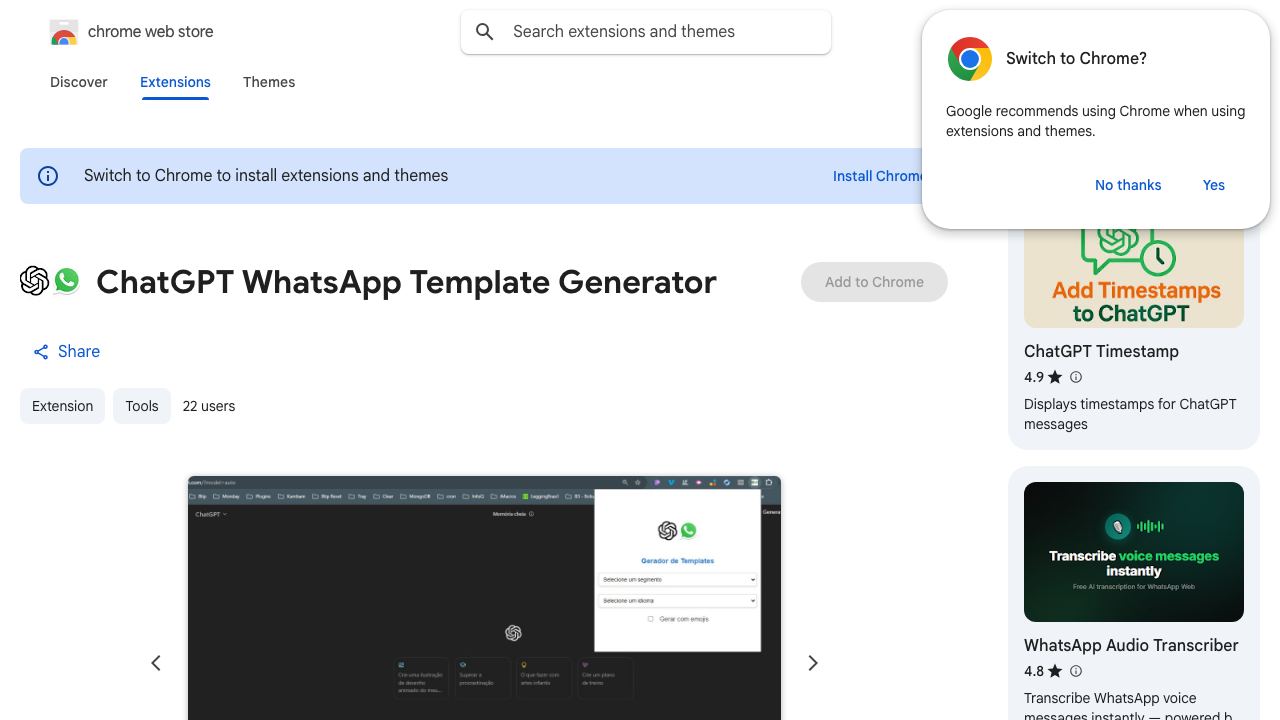The image size is (1280, 720).
Task: Go to next screenshot arrow
Action: coord(813,663)
